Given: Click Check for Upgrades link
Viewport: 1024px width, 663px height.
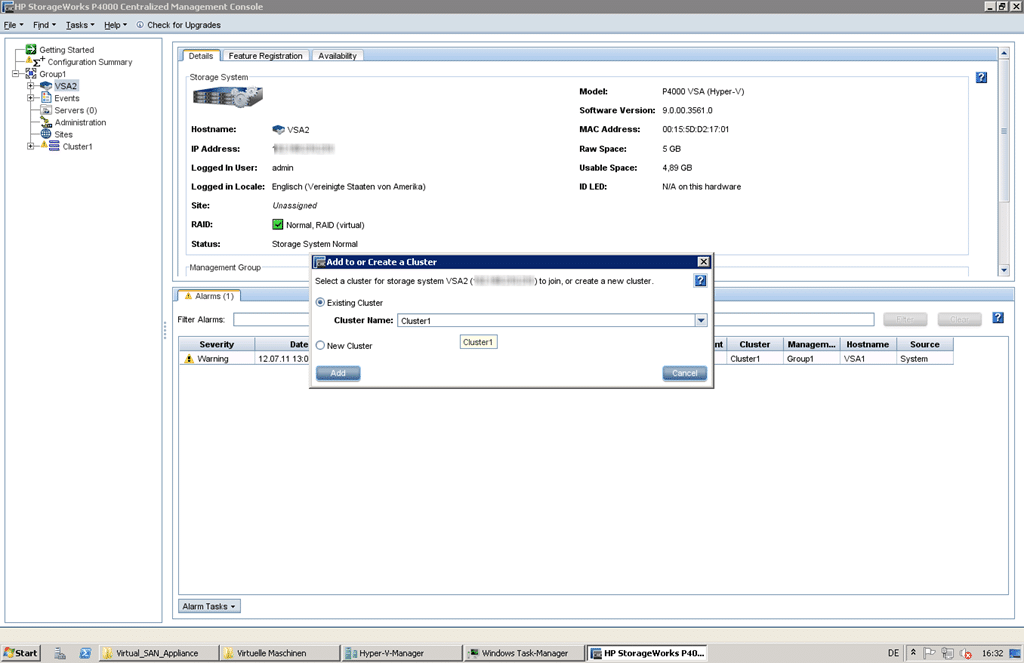Looking at the screenshot, I should pos(184,25).
